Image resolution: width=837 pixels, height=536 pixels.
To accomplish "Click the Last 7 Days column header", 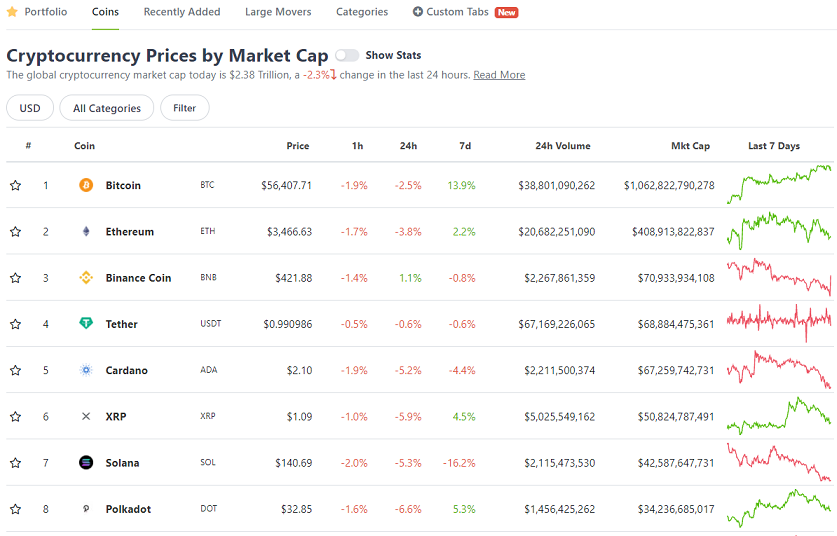I will click(774, 146).
